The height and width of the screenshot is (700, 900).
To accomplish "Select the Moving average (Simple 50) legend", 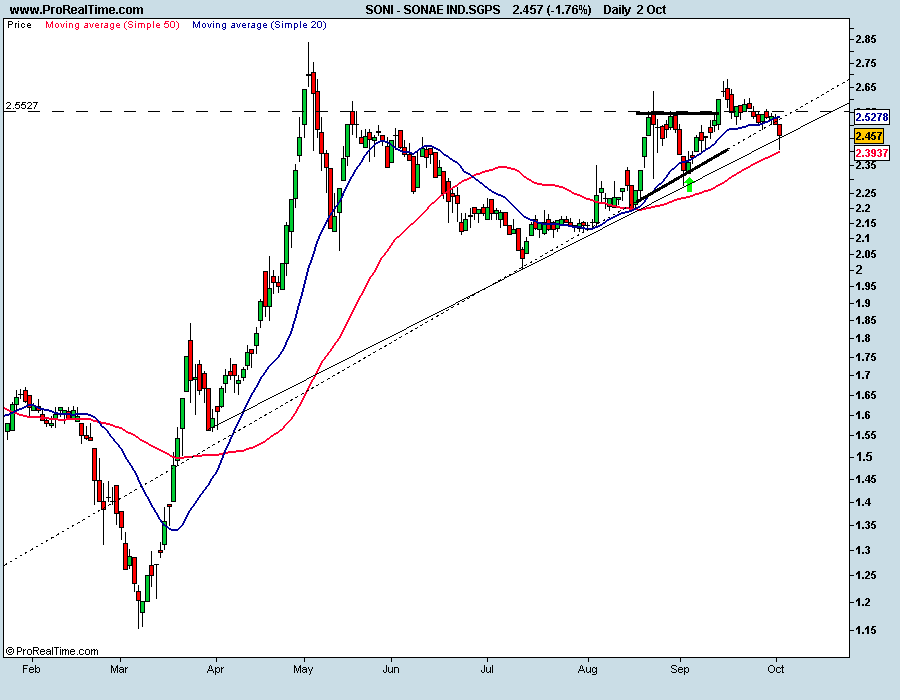I will click(112, 25).
